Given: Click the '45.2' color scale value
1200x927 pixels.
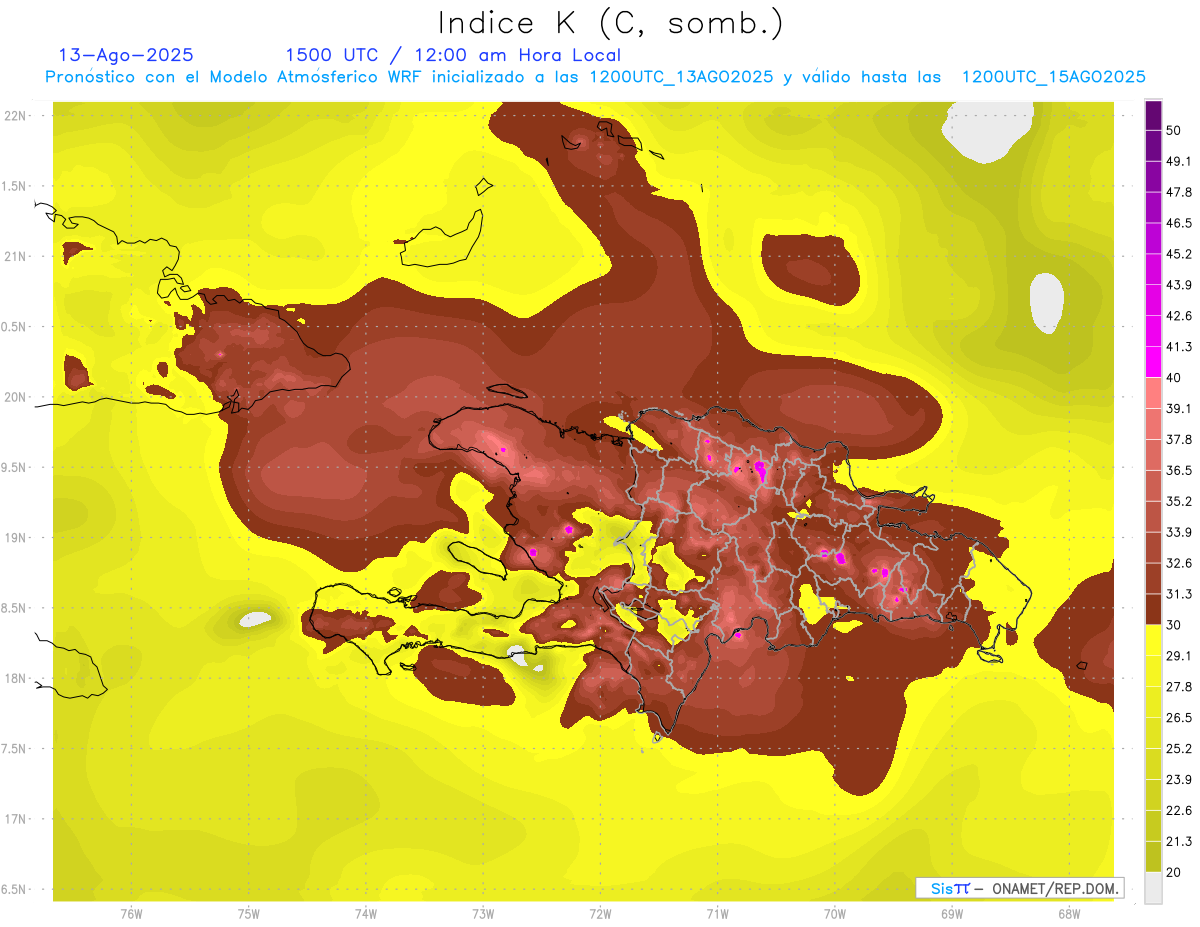Looking at the screenshot, I should click(x=1178, y=254).
